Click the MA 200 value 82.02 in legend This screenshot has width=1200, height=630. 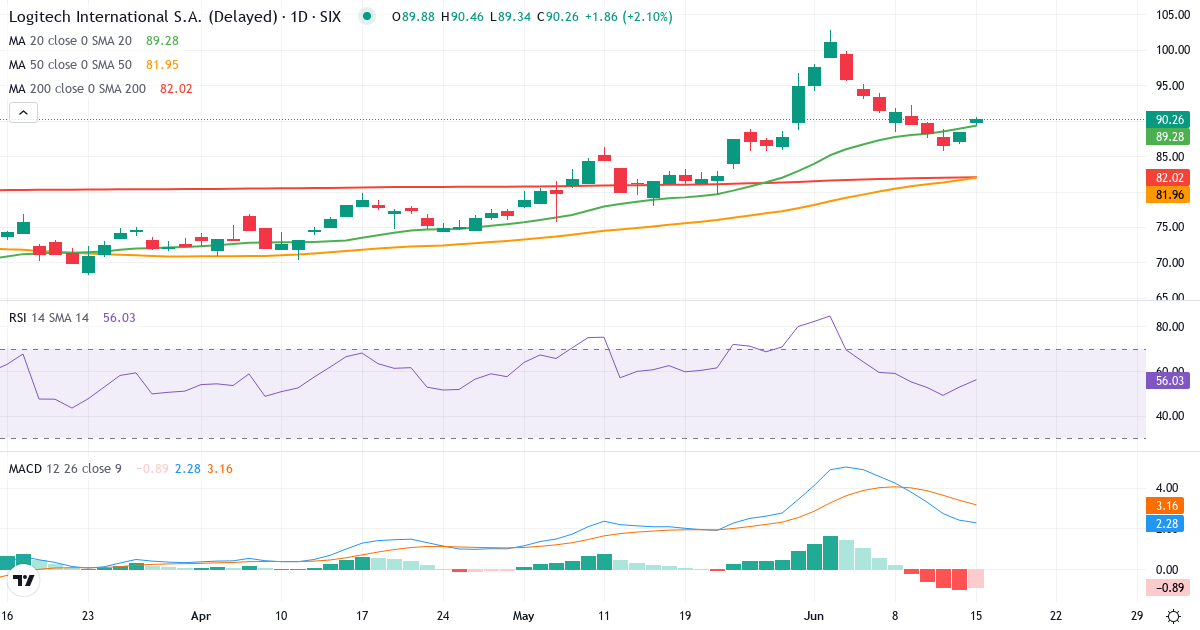(175, 89)
